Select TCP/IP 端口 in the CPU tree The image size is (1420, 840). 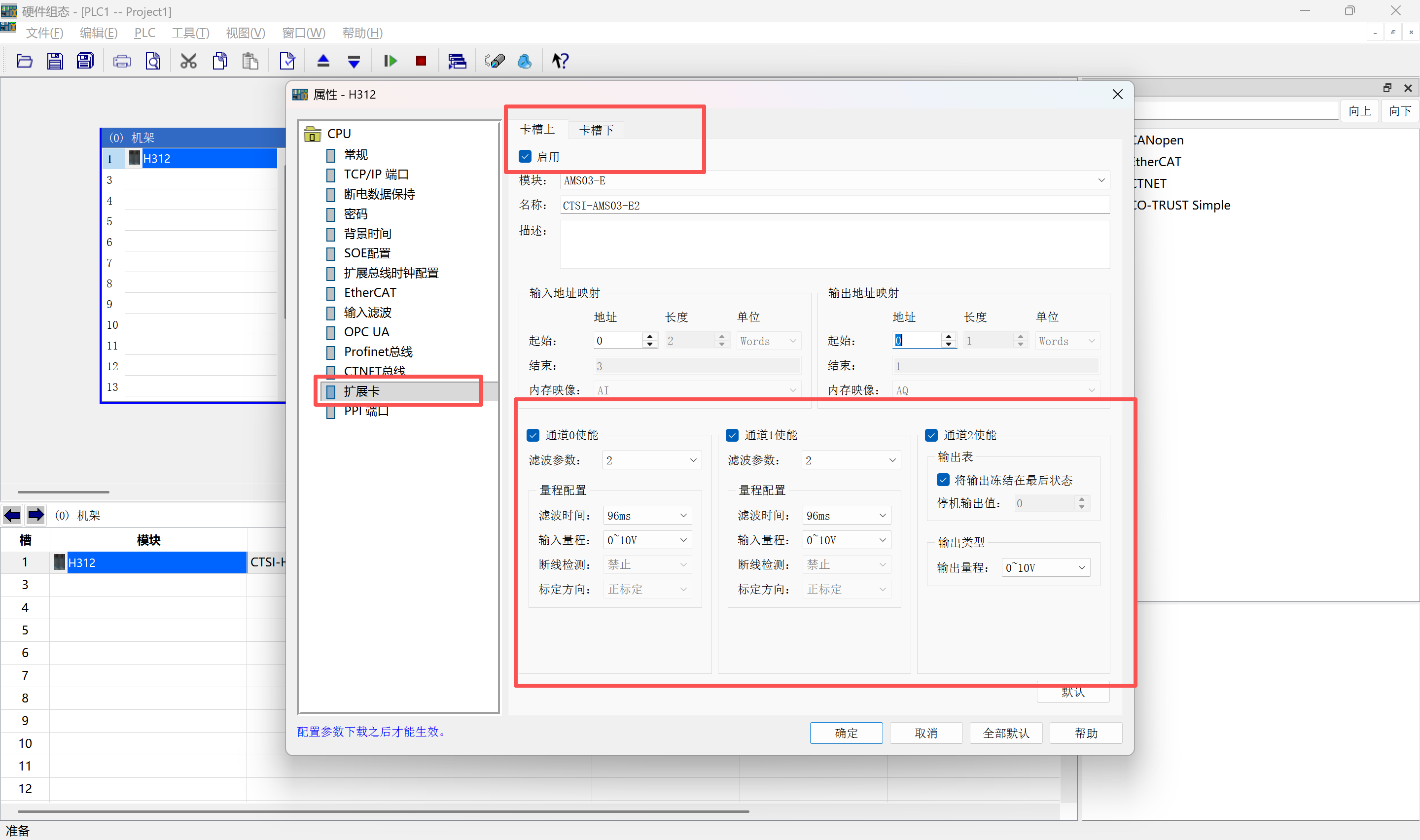[x=376, y=175]
